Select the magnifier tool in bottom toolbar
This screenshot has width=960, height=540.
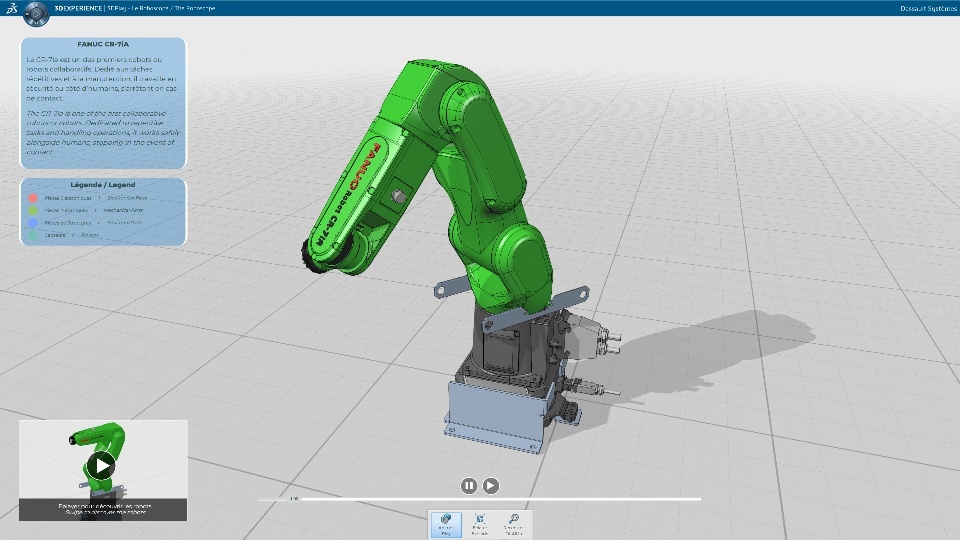pyautogui.click(x=513, y=525)
